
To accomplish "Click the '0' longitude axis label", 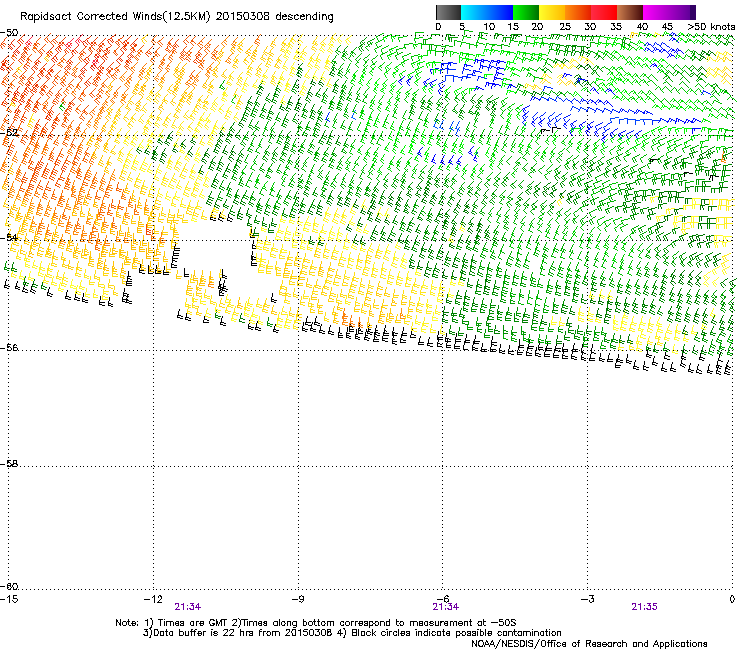I will 732,599.
